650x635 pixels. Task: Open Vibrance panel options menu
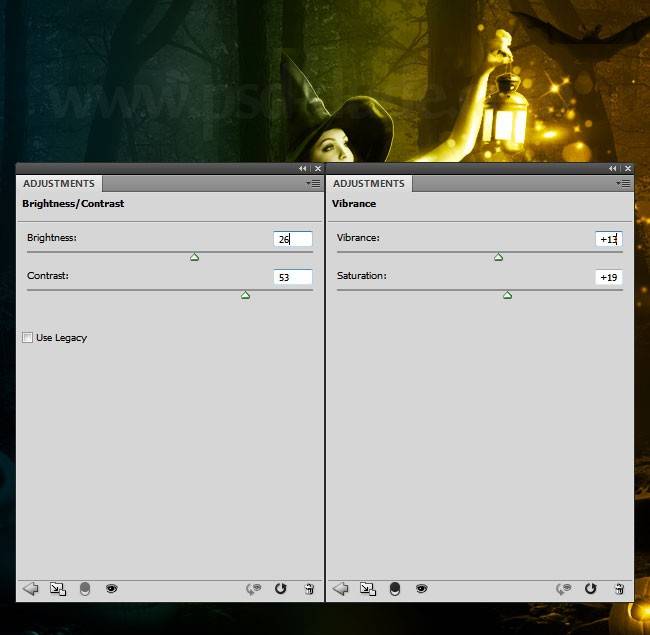pos(623,183)
